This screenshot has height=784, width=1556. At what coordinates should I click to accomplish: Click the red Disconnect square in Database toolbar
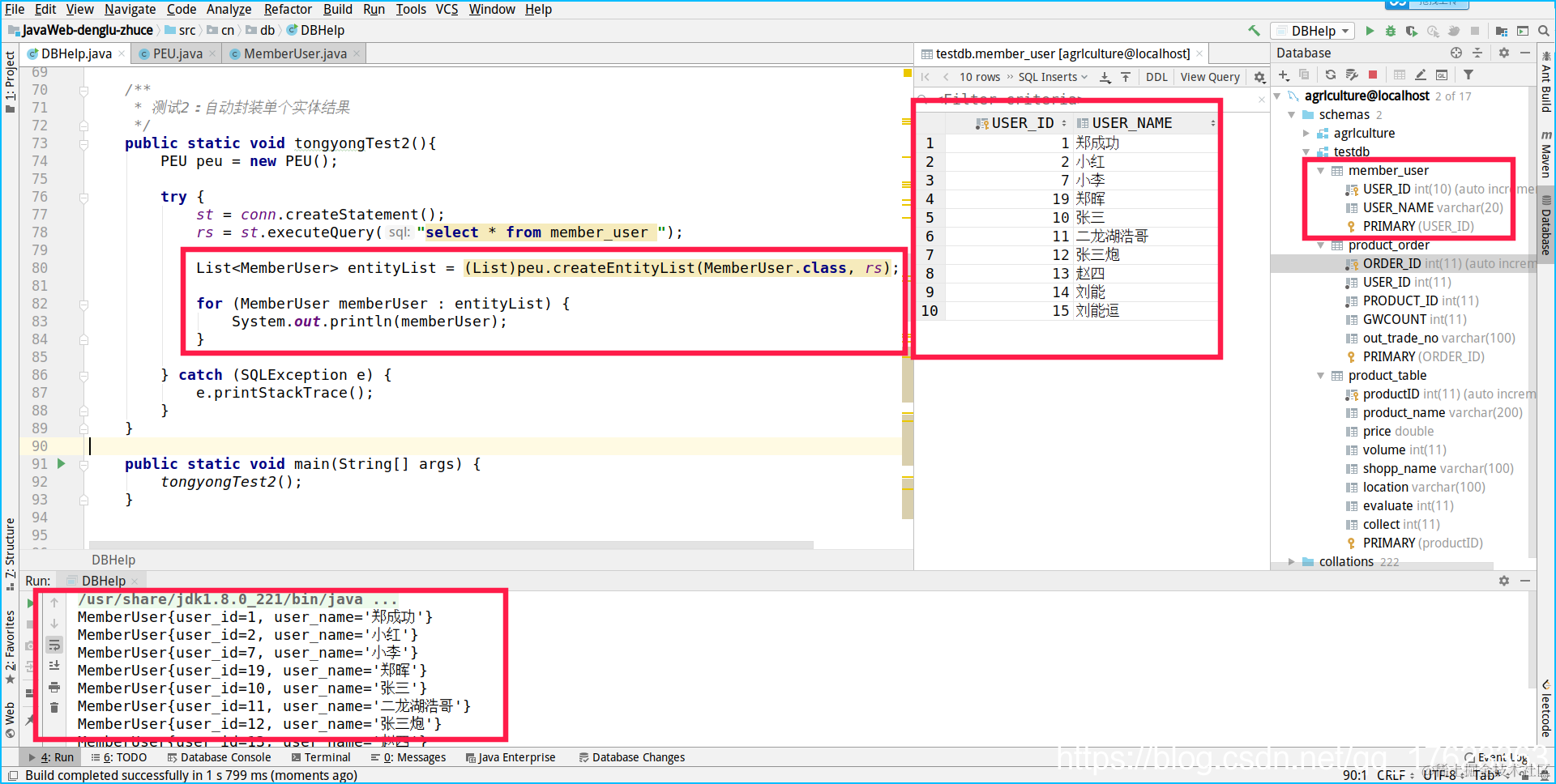(x=1373, y=75)
